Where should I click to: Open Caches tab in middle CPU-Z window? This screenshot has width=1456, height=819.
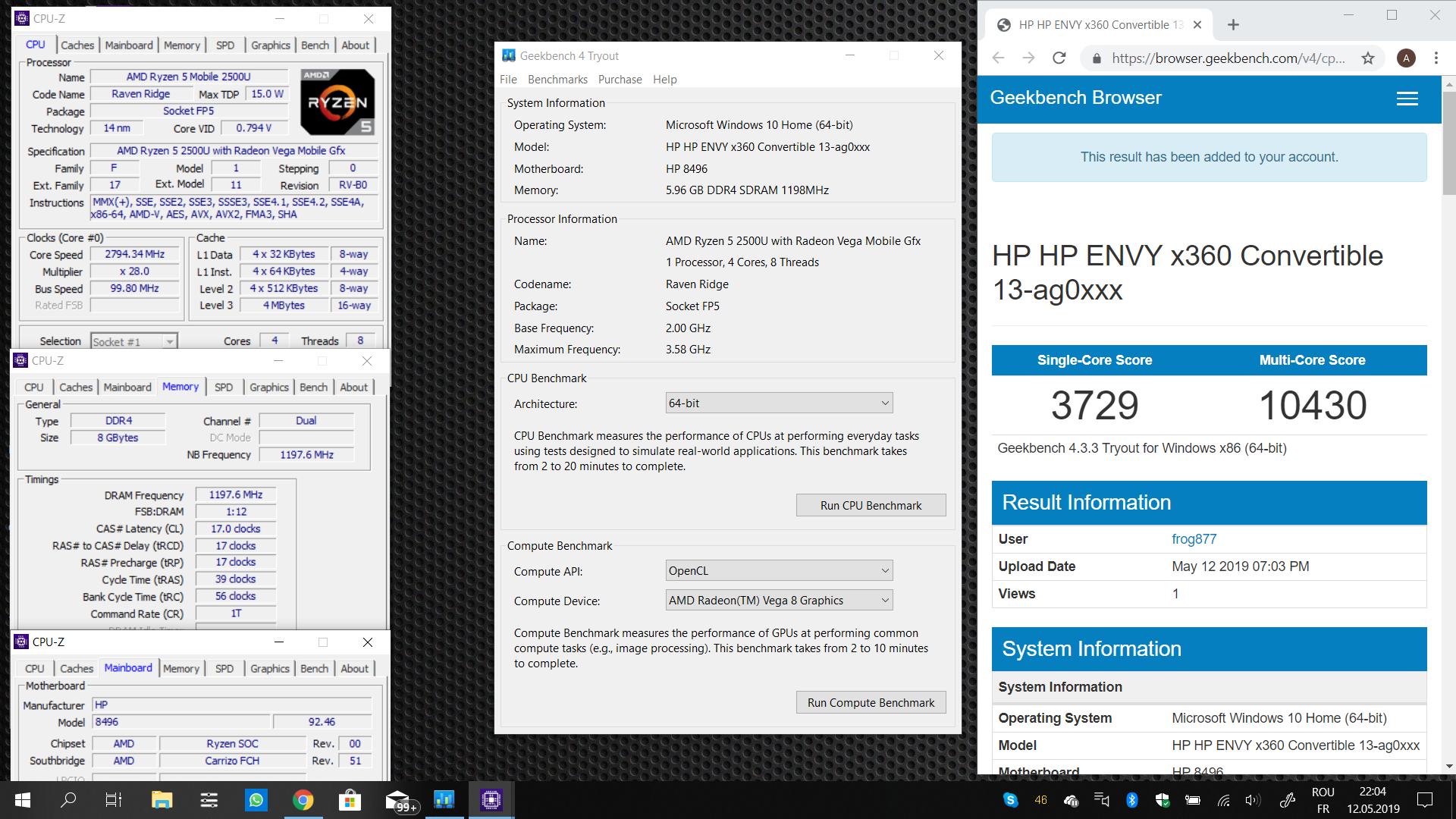coord(76,388)
